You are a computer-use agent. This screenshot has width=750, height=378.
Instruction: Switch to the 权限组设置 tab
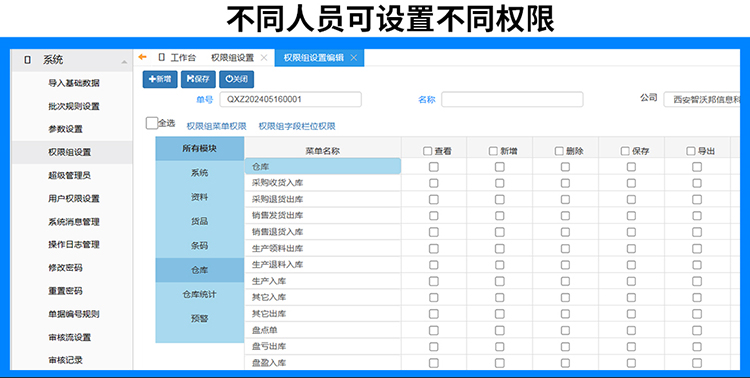tap(232, 58)
